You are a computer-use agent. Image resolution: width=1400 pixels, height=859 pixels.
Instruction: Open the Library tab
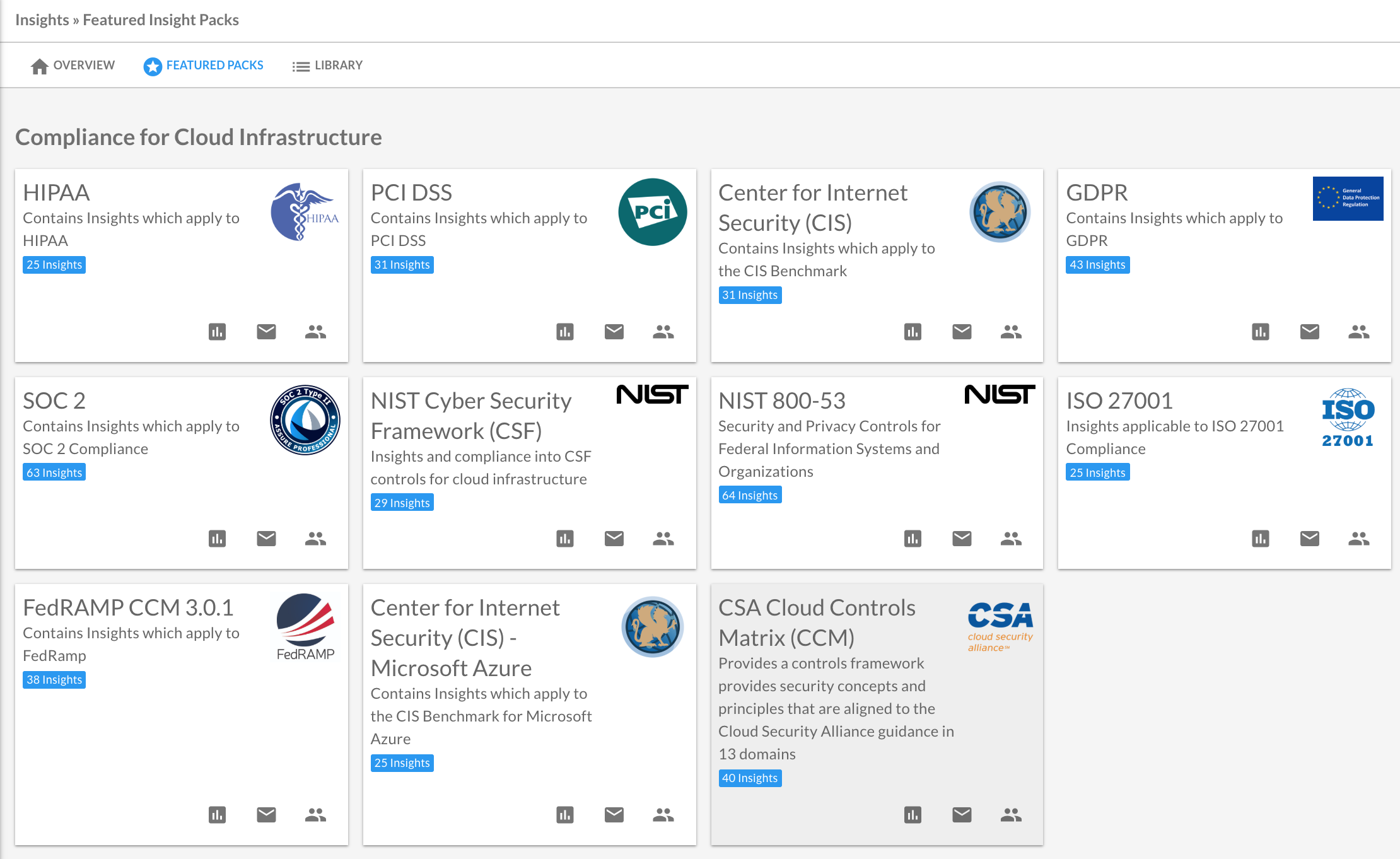[x=327, y=66]
